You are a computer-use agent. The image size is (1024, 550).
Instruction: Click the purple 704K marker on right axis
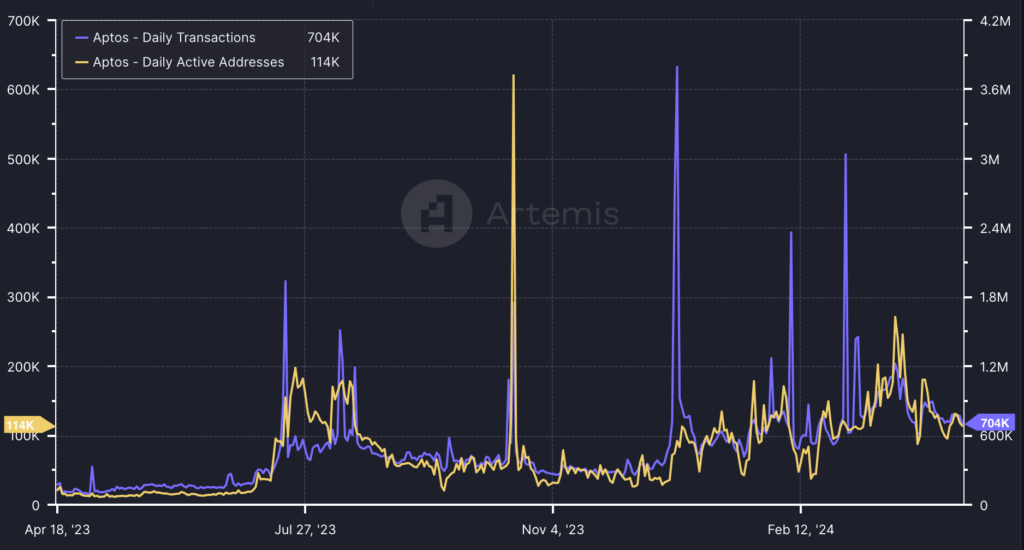coord(991,423)
